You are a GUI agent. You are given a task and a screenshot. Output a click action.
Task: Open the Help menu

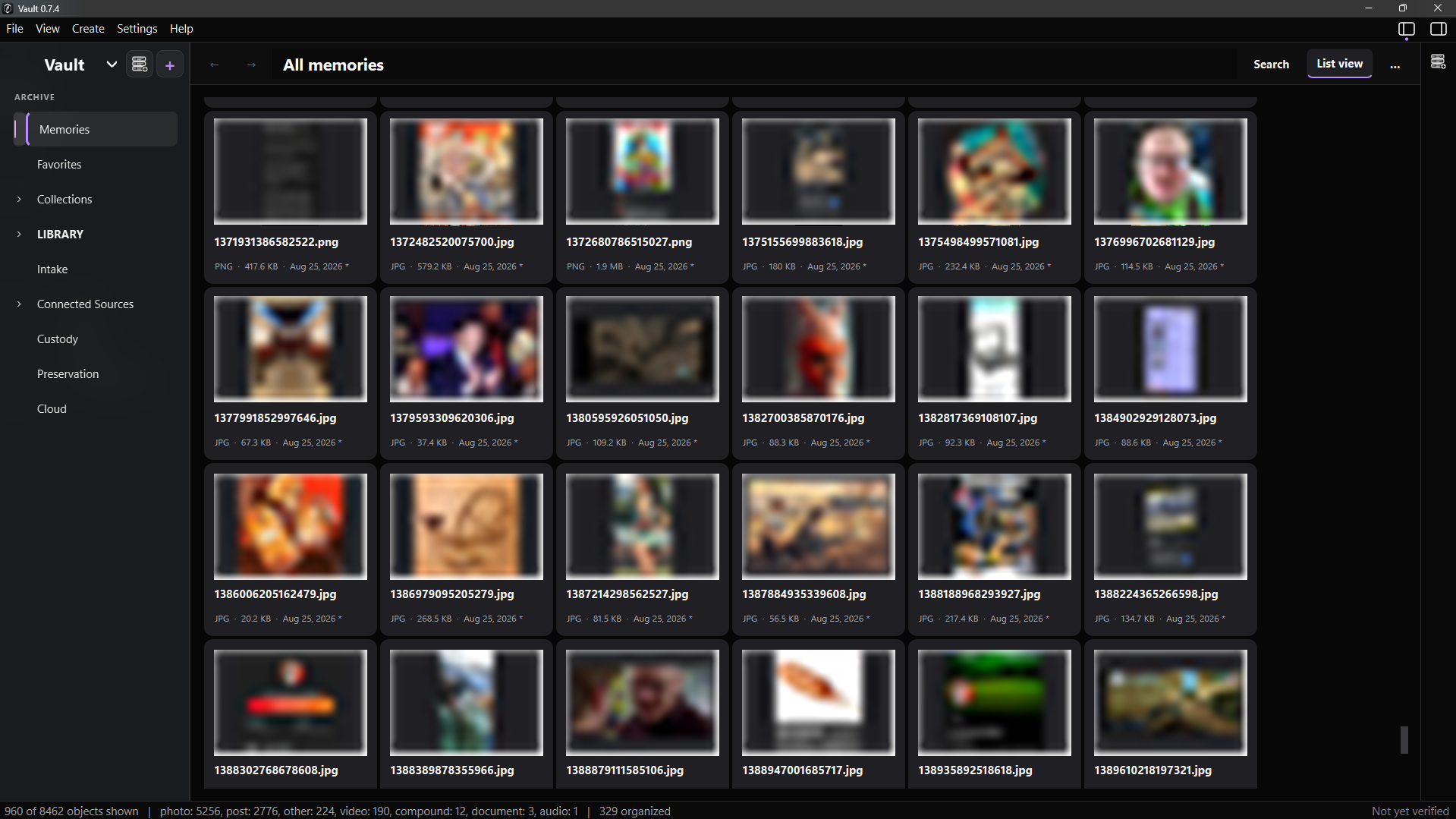coord(181,29)
